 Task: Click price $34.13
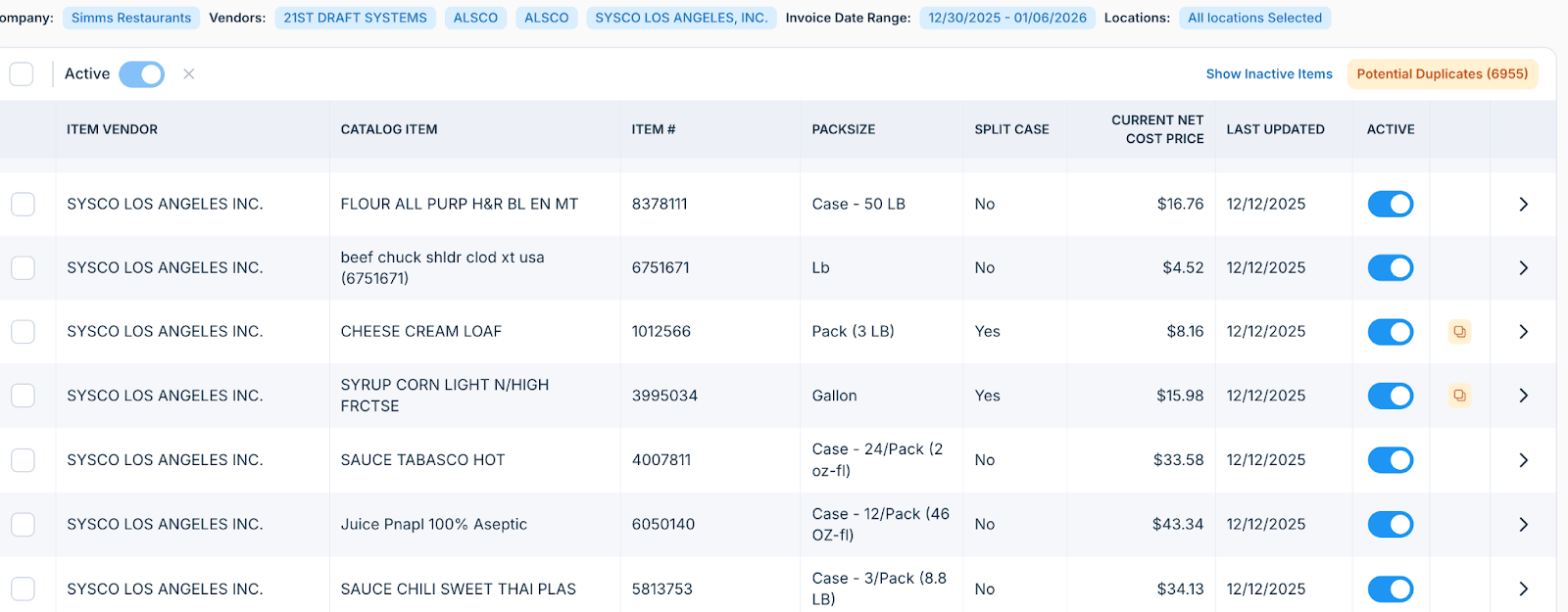pyautogui.click(x=1180, y=589)
